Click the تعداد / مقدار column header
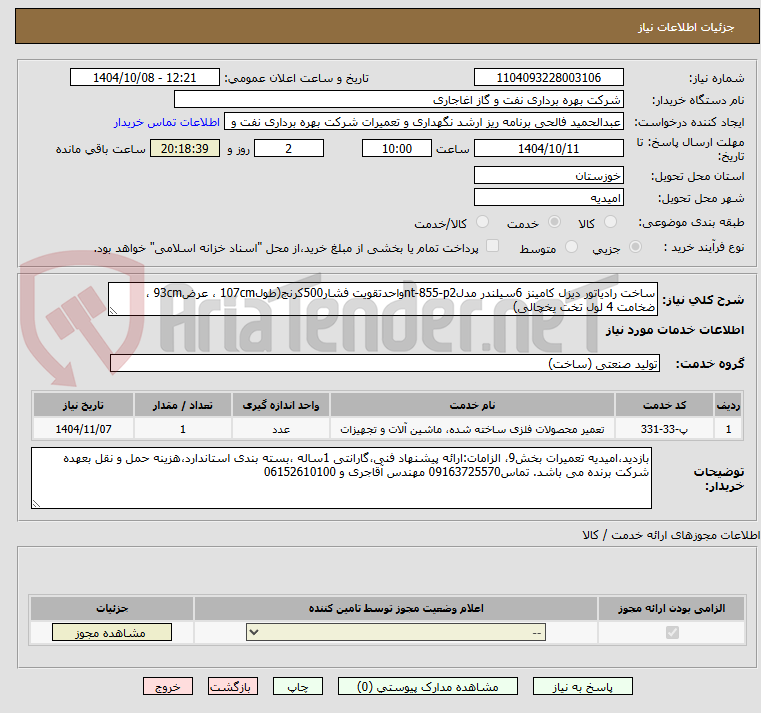The image size is (761, 713). (182, 405)
